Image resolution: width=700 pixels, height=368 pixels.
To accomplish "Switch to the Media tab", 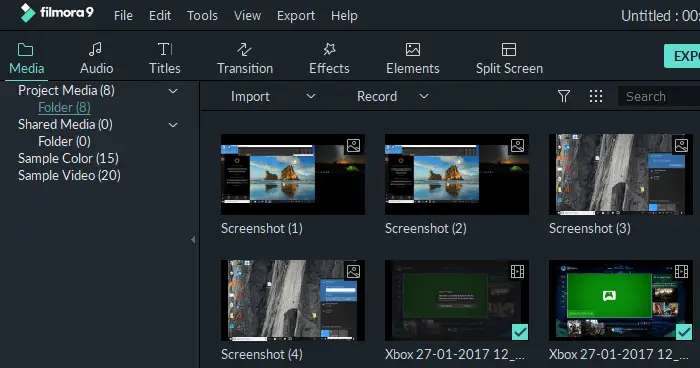I will pos(26,59).
